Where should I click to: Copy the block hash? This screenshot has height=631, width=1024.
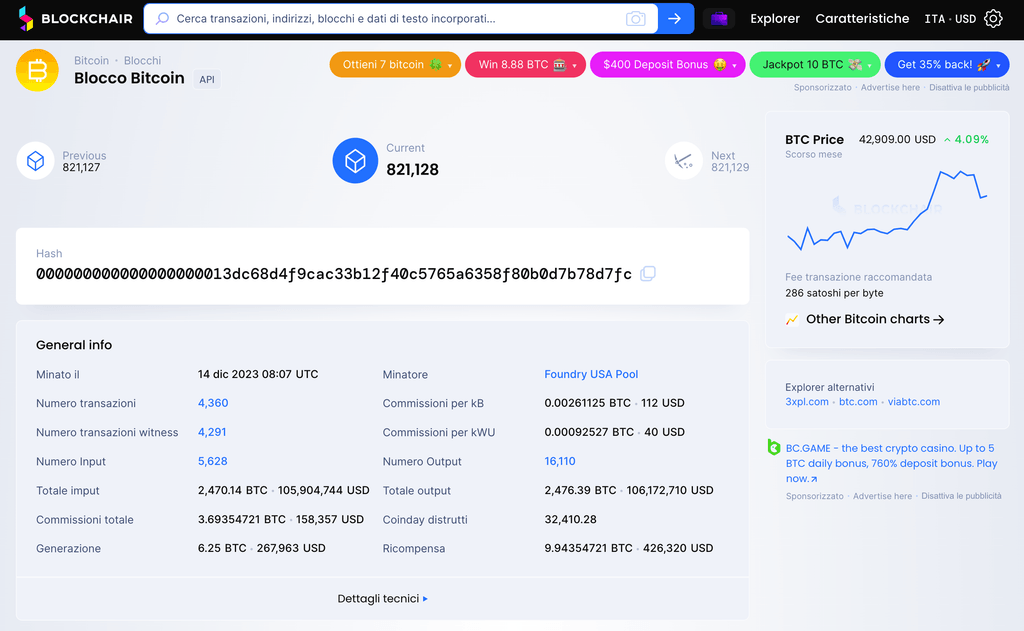[648, 274]
